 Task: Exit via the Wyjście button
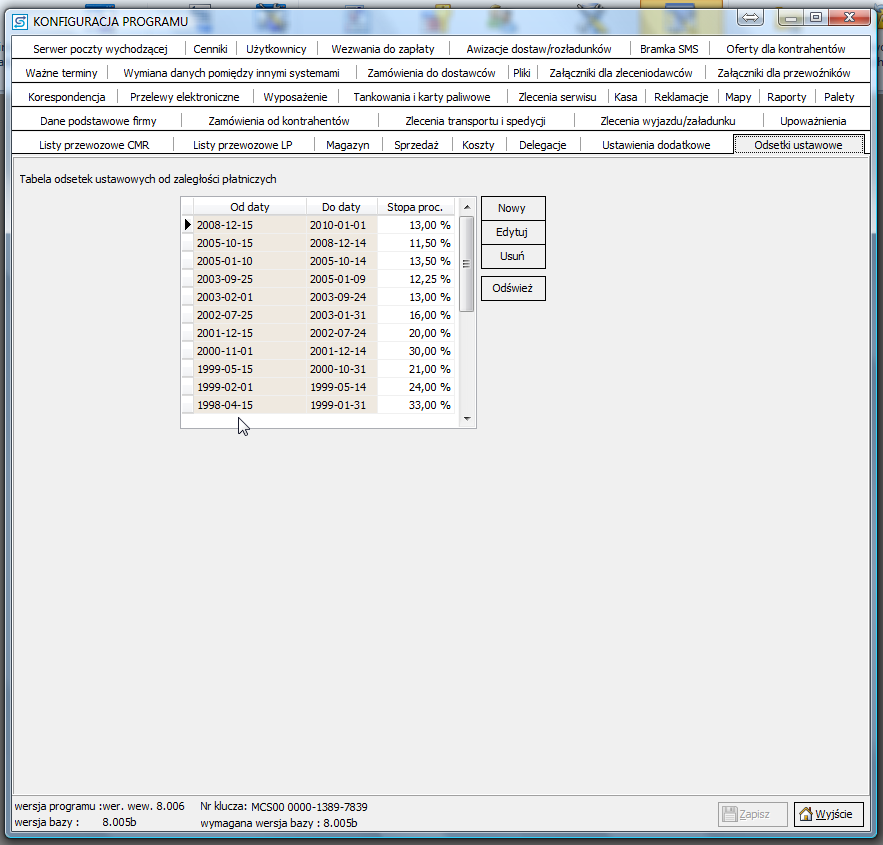tap(828, 814)
